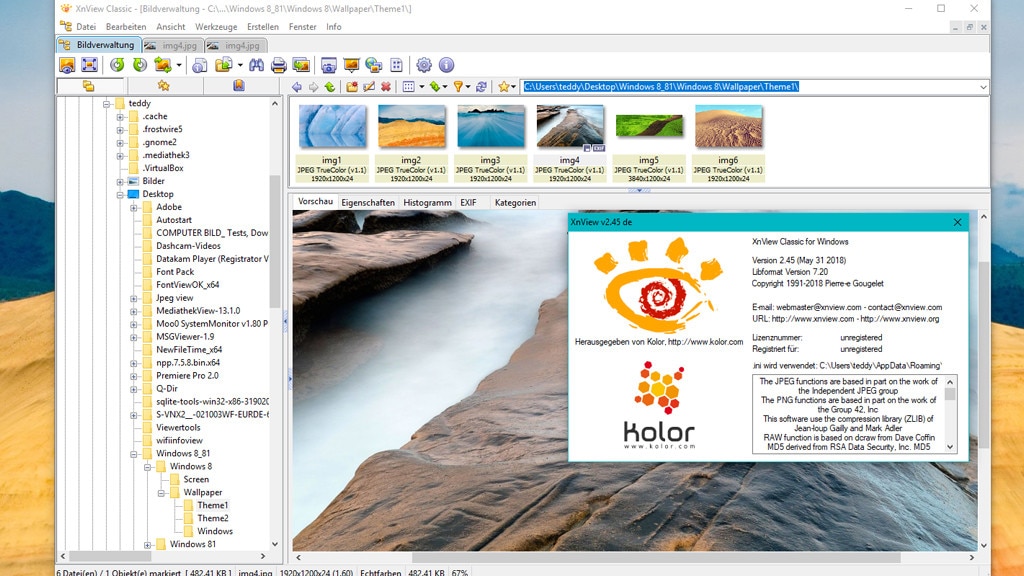Switch to the EXIF tab
The height and width of the screenshot is (576, 1024).
pos(468,202)
